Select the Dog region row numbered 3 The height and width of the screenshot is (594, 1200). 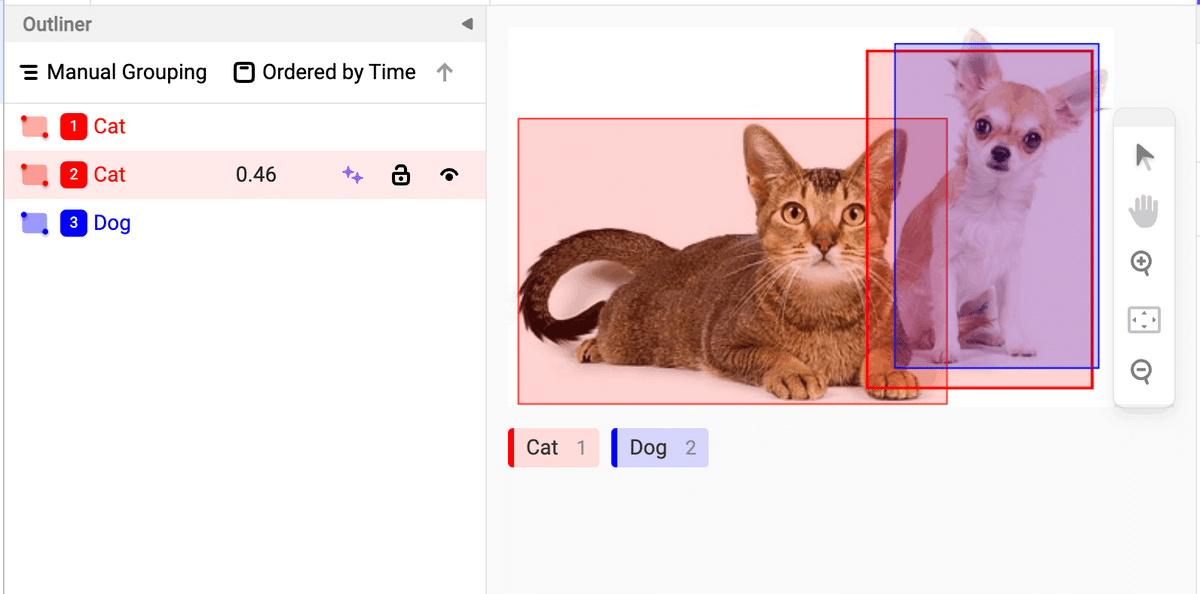click(245, 223)
